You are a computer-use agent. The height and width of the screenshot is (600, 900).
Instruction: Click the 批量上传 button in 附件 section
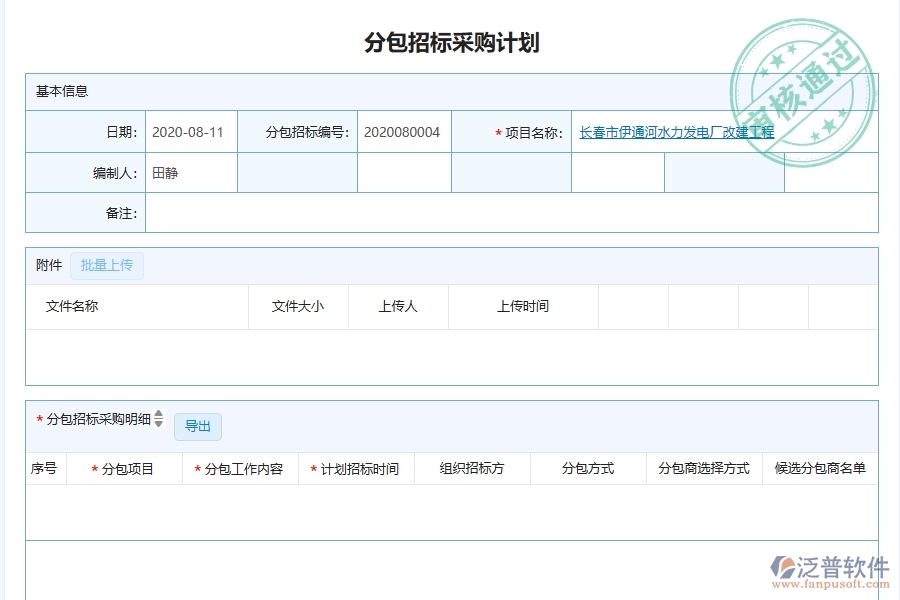pyautogui.click(x=108, y=265)
